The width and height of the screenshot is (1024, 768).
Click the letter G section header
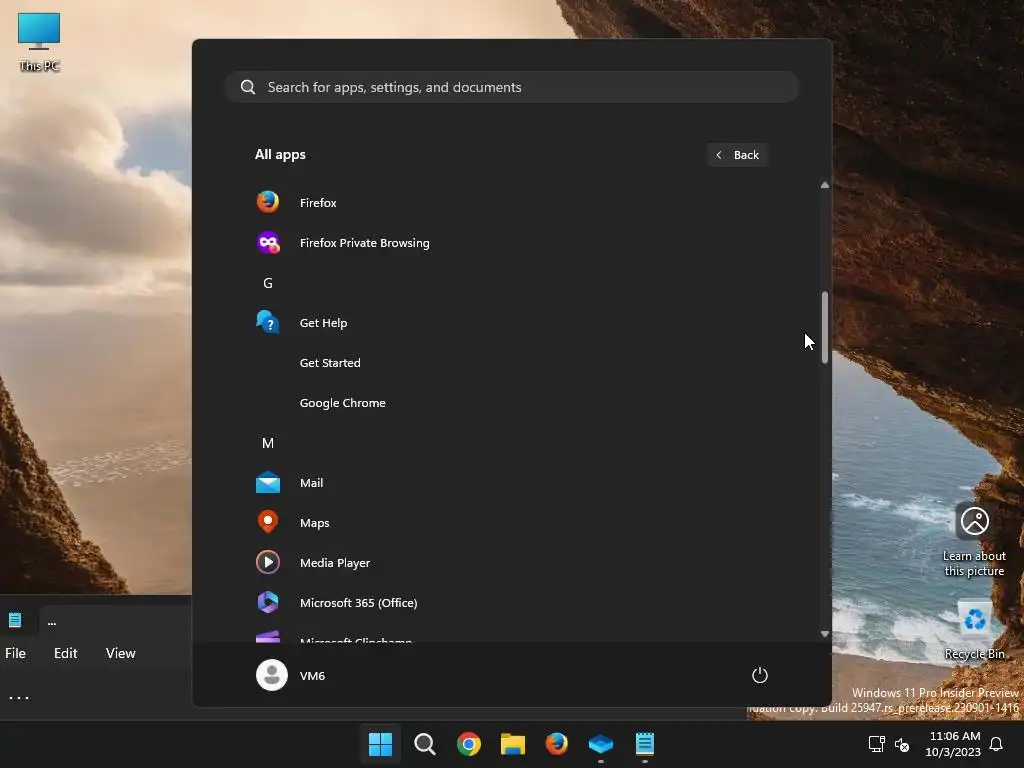pos(268,283)
